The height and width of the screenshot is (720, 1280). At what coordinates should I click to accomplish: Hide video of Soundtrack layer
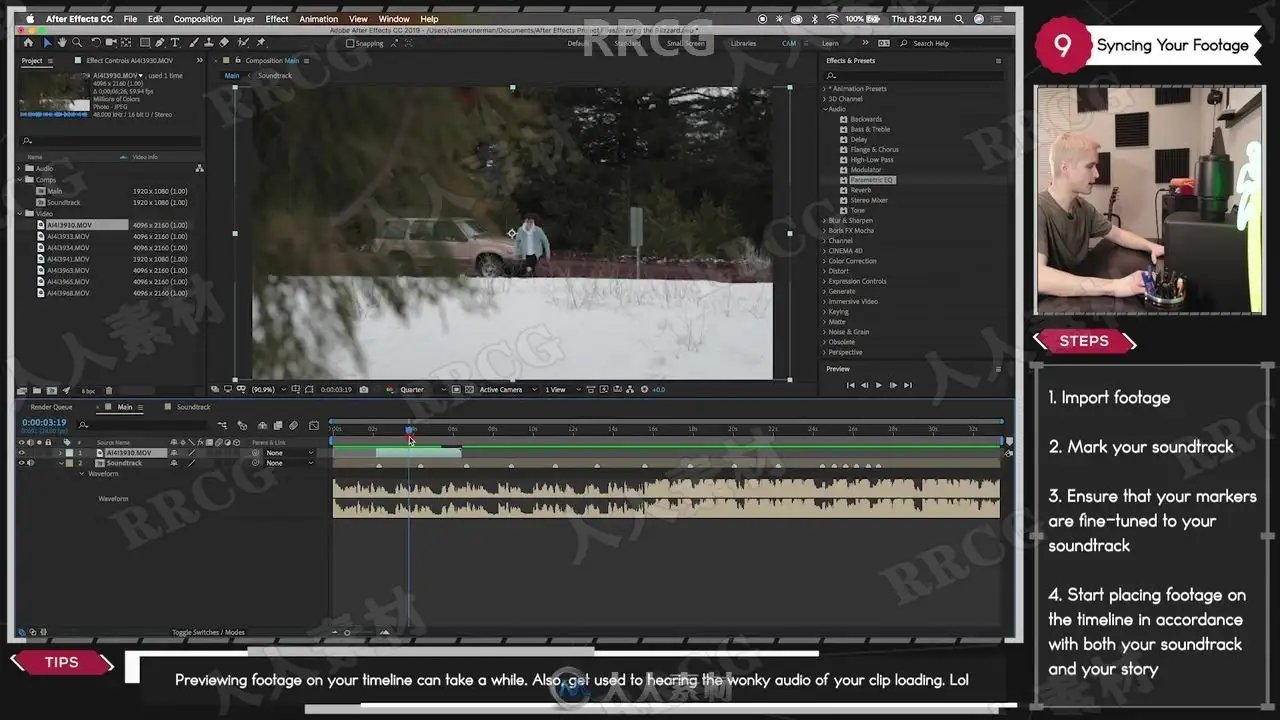tap(21, 463)
